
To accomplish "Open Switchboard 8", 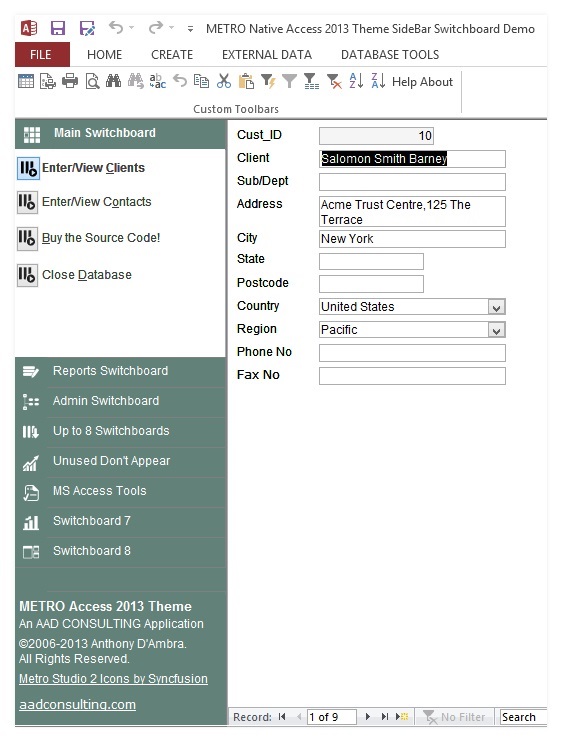I will click(x=121, y=551).
